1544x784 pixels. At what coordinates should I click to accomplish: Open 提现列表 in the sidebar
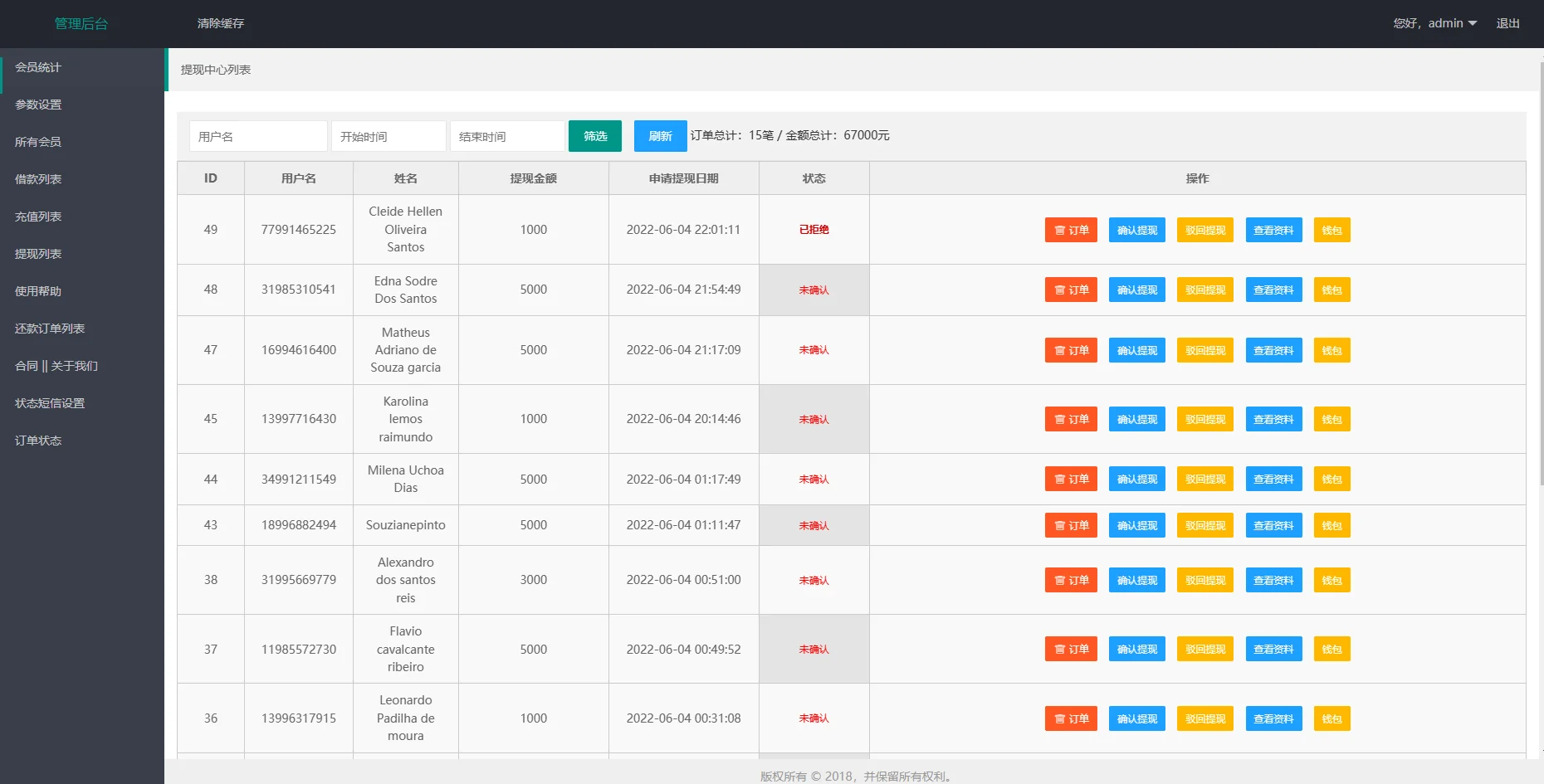[x=38, y=254]
